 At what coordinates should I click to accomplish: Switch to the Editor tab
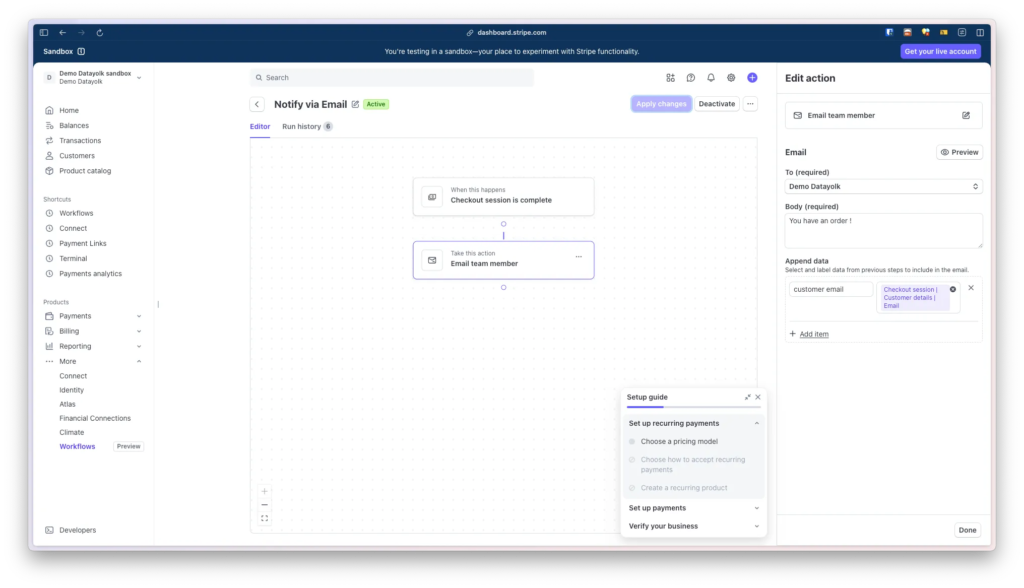[260, 127]
